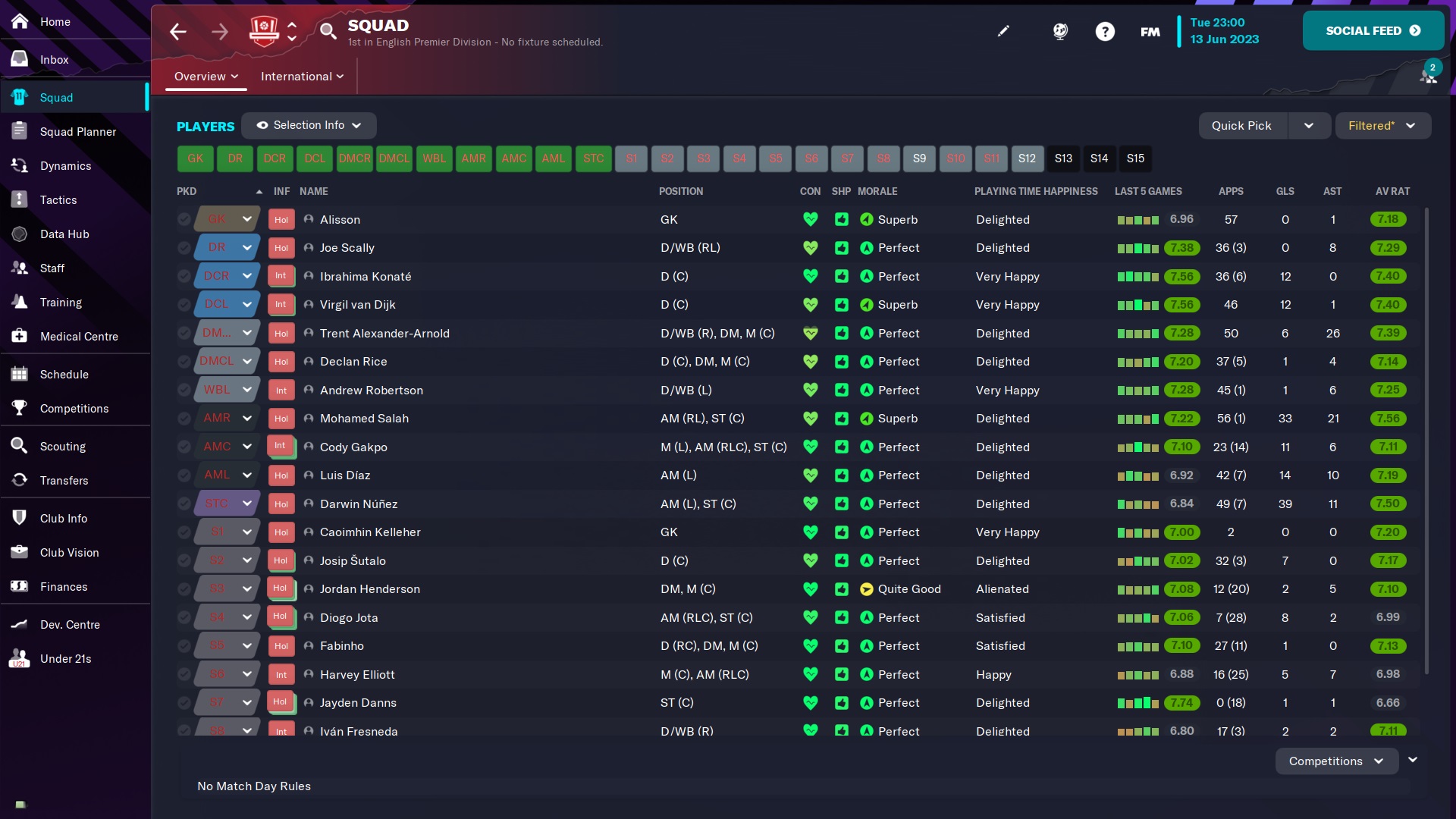Go back with the left arrow
The image size is (1456, 819).
[x=178, y=31]
